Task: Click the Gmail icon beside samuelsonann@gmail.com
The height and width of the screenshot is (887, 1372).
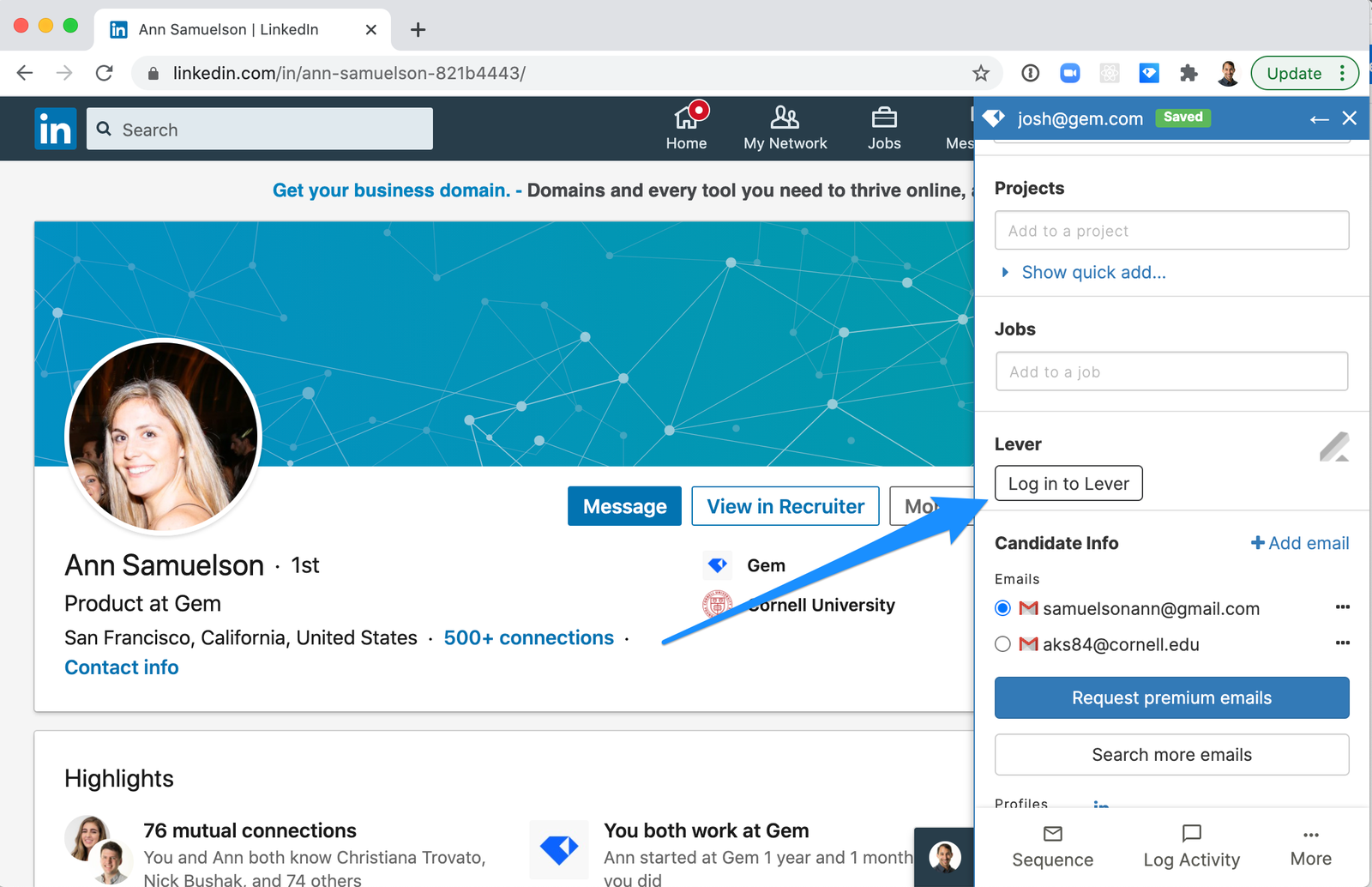Action: pos(1028,608)
